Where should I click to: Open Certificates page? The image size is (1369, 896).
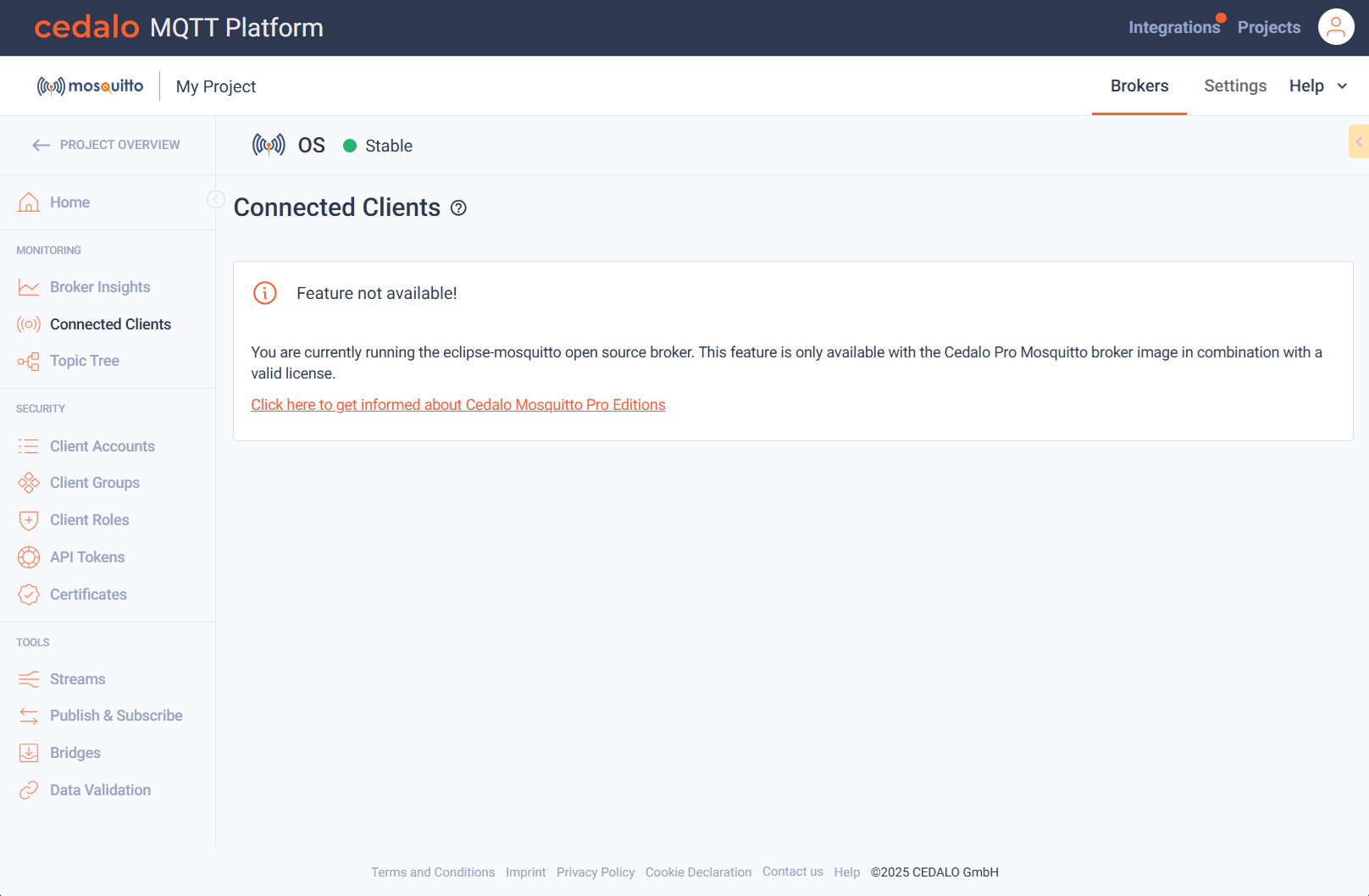point(88,595)
